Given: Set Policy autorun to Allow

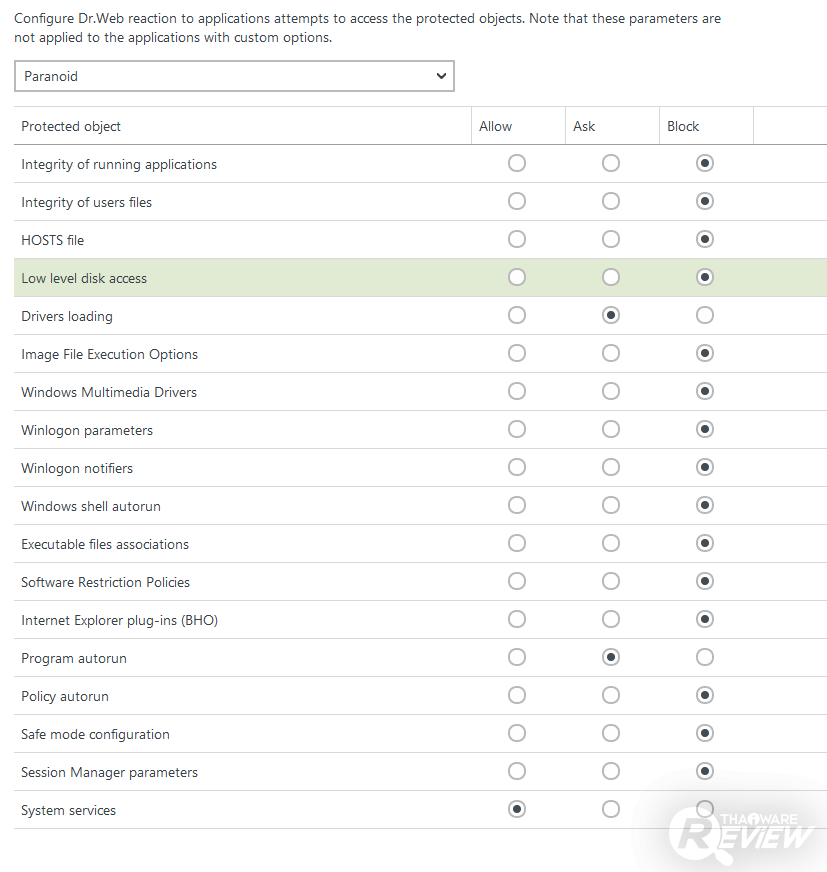Looking at the screenshot, I should (517, 695).
